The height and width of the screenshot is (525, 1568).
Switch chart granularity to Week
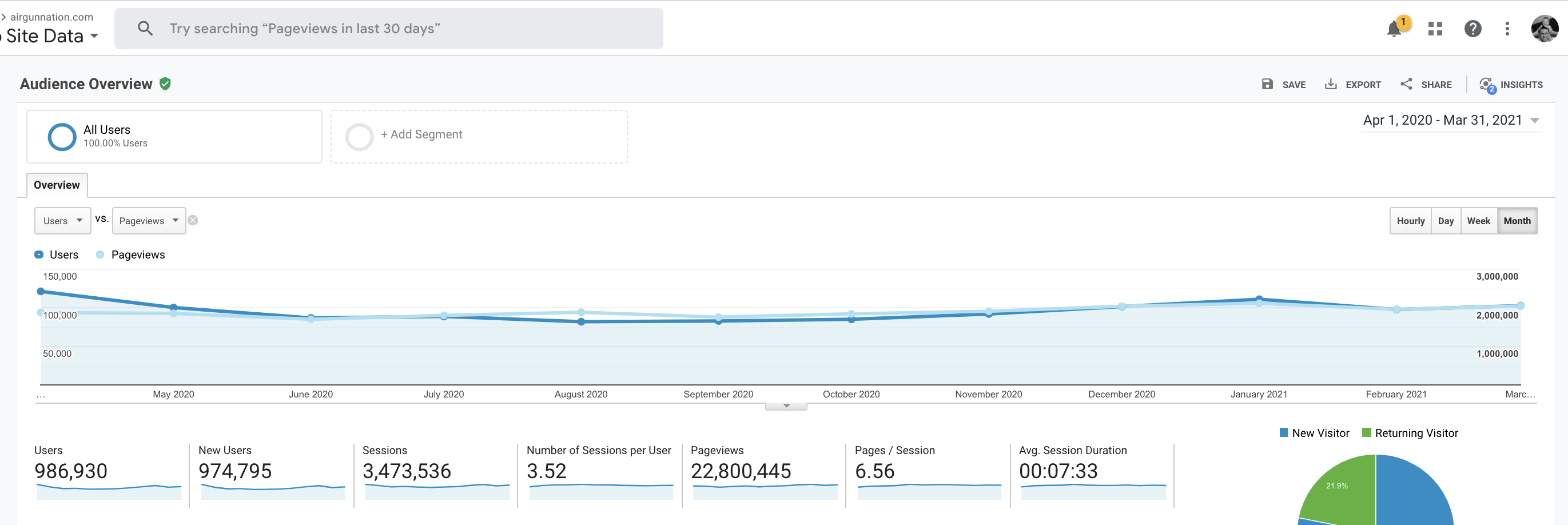(x=1479, y=221)
